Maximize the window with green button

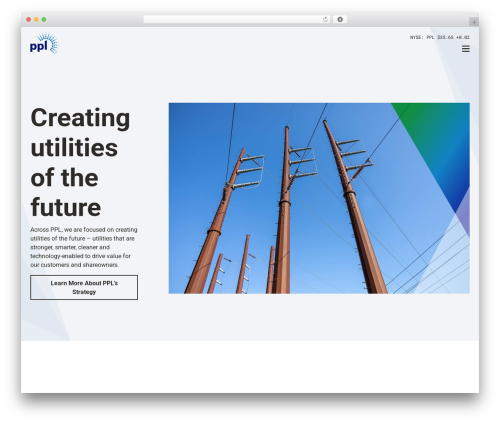coord(44,20)
